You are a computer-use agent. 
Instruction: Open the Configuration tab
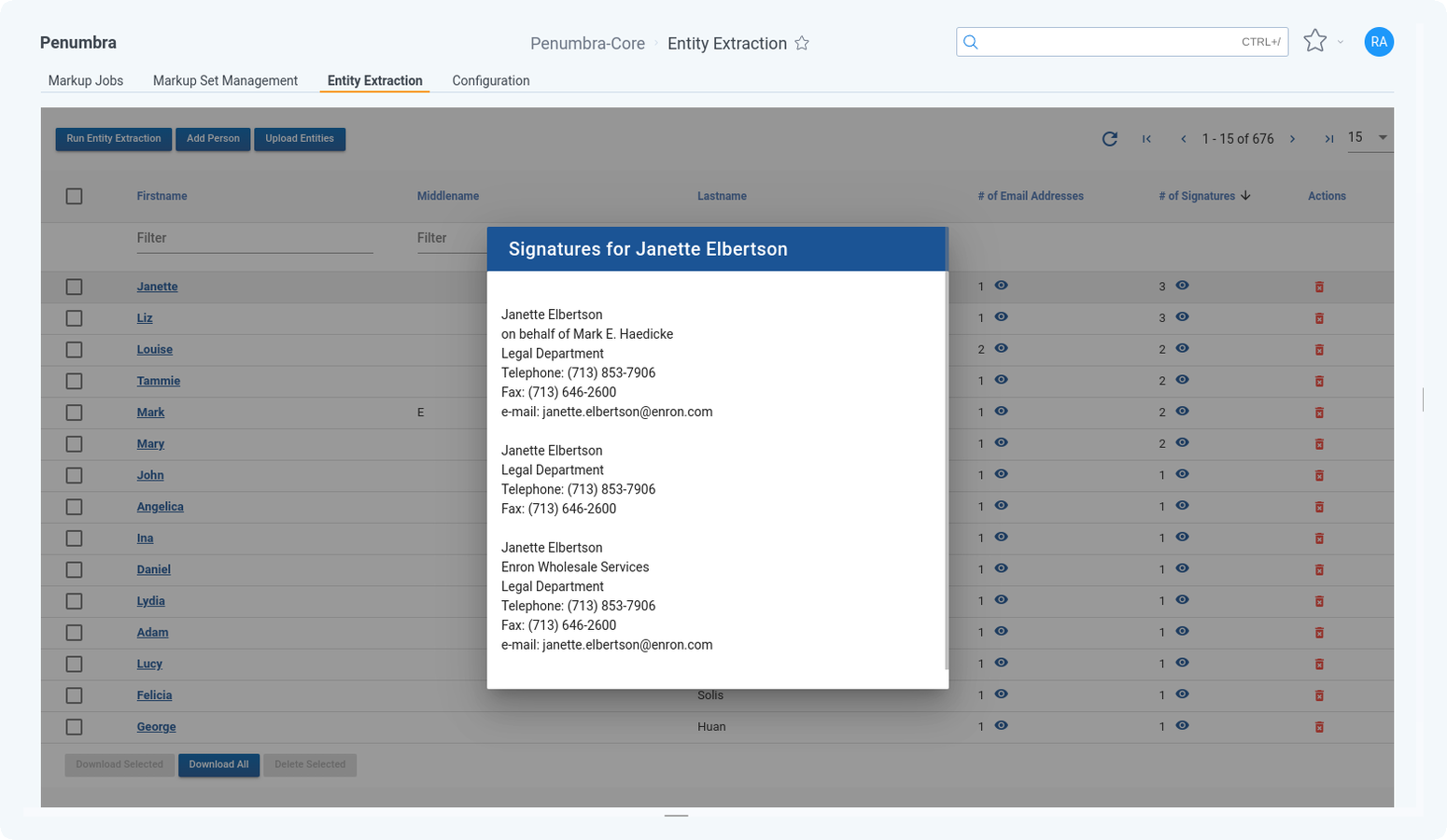(x=490, y=81)
